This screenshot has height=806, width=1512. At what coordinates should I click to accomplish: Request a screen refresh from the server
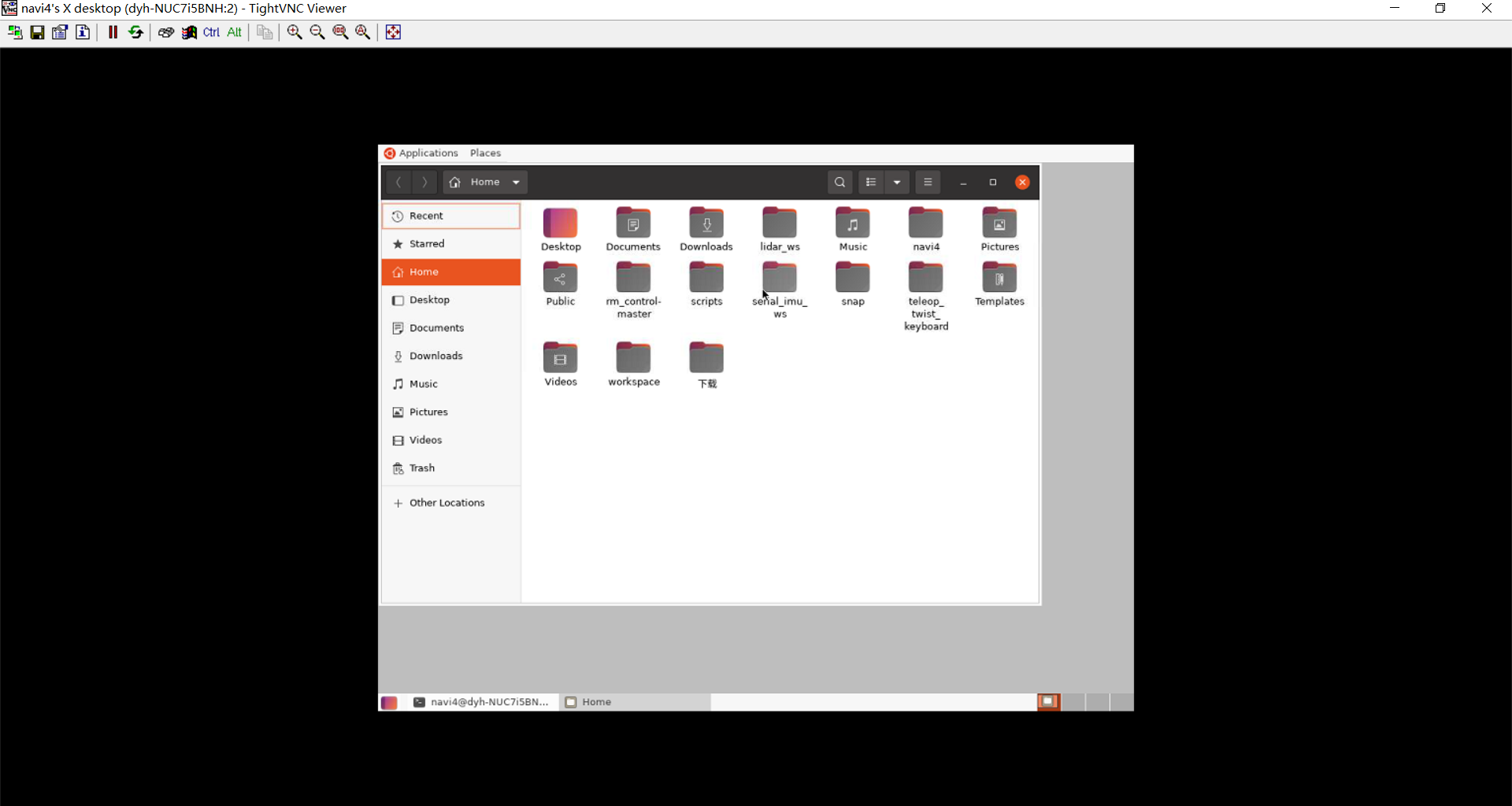tap(135, 32)
